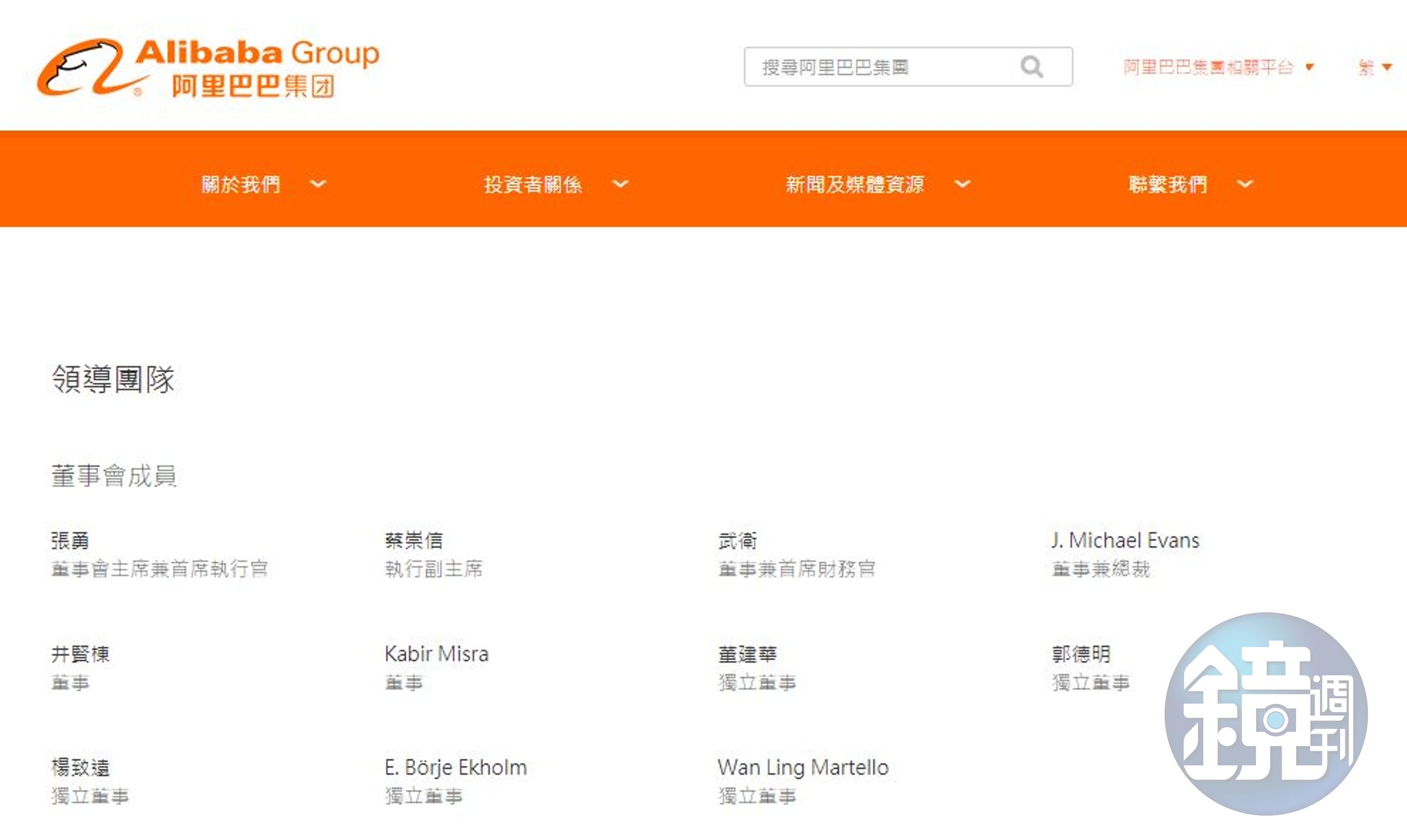Select board member 楊致遠
Screen dimensions: 1407x840
coord(80,767)
